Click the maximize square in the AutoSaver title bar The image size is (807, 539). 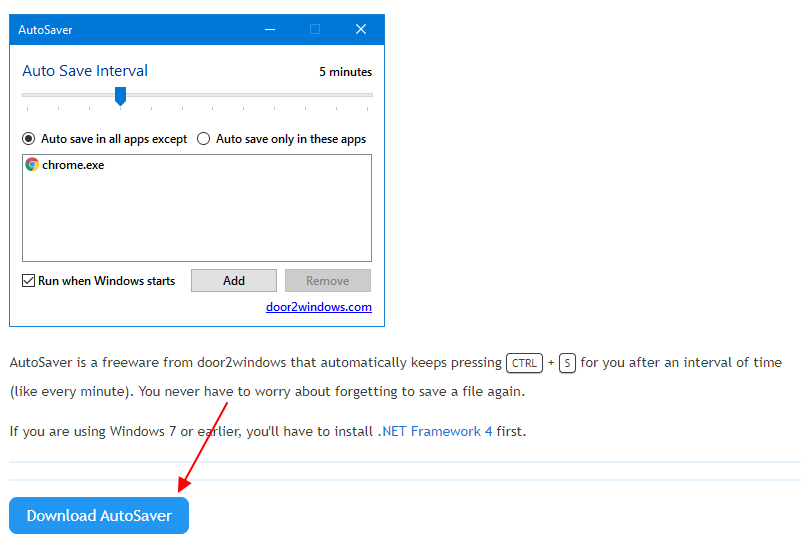pos(315,29)
